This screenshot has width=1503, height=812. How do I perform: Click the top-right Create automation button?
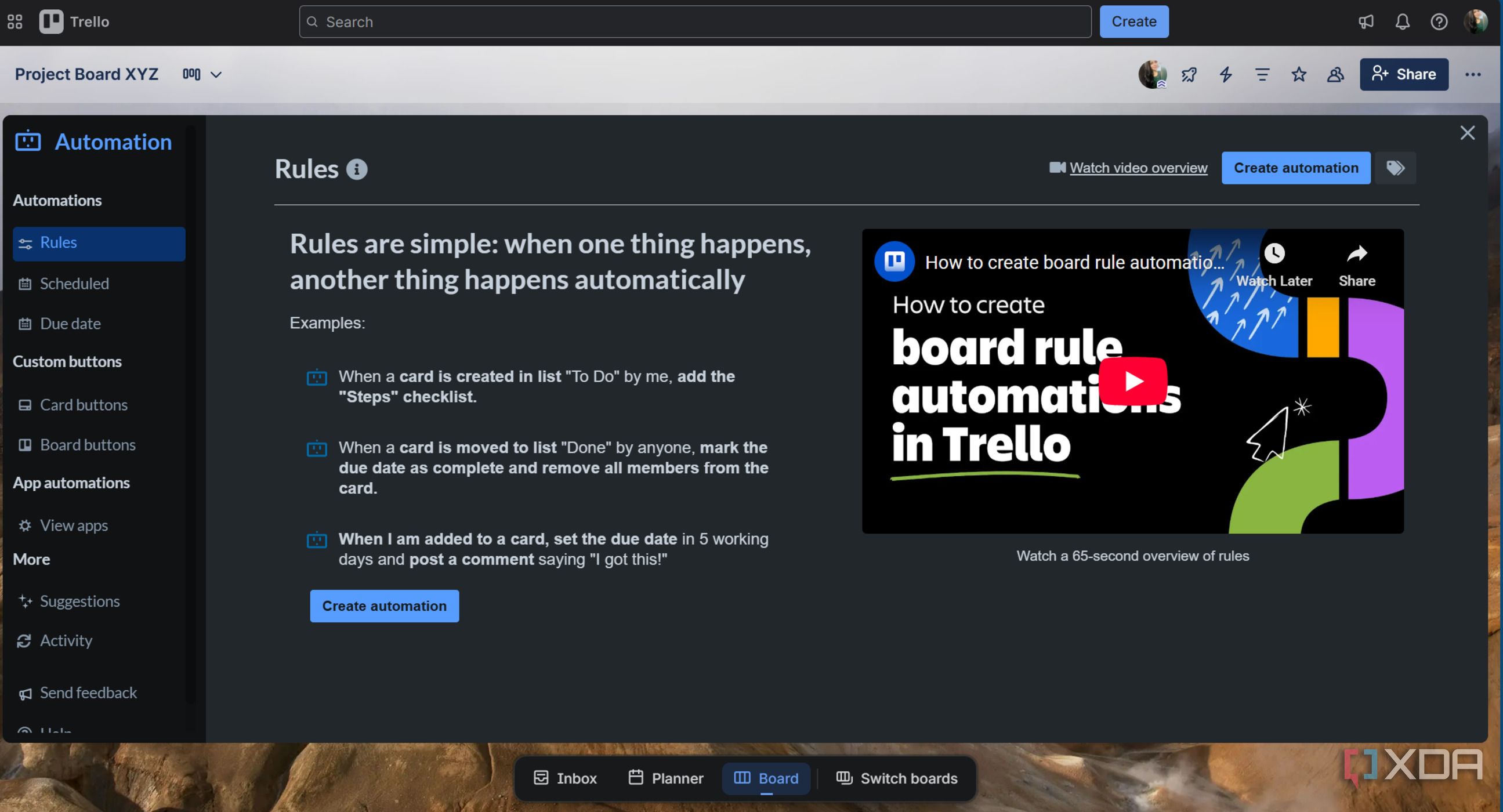1296,168
